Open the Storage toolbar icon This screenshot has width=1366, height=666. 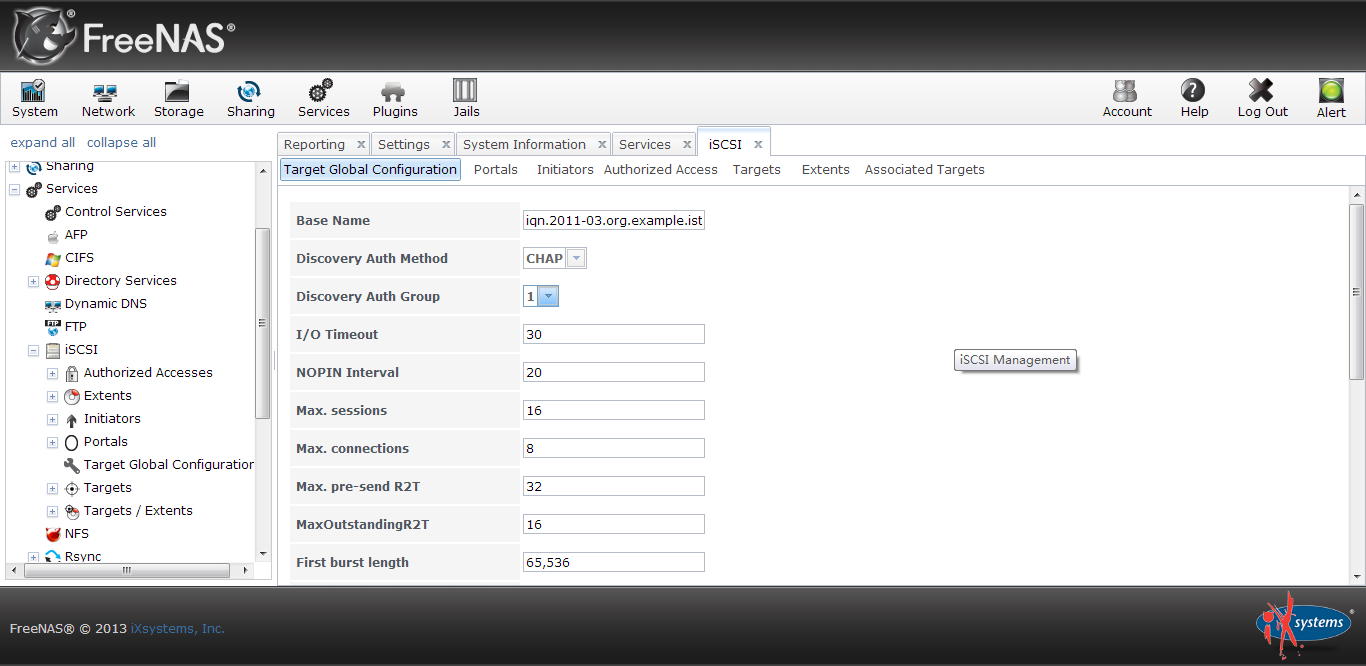(x=178, y=99)
